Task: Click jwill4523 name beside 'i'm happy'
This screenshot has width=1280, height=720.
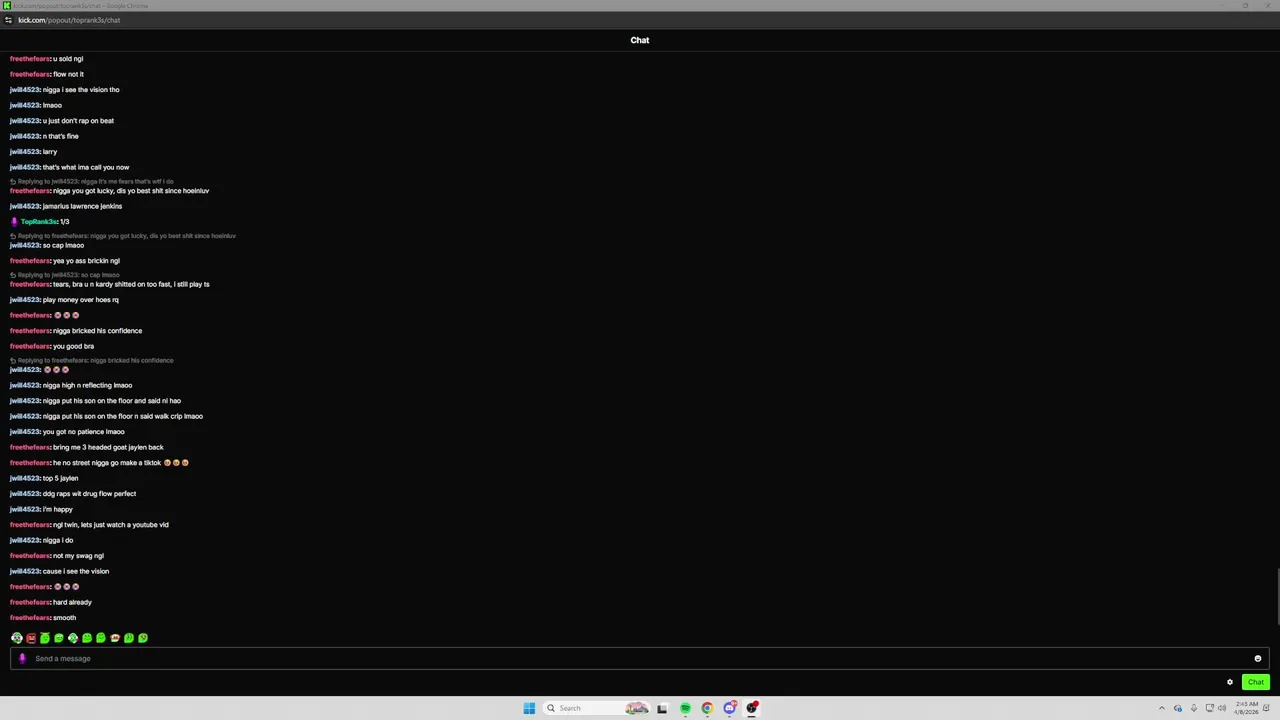Action: click(x=25, y=509)
